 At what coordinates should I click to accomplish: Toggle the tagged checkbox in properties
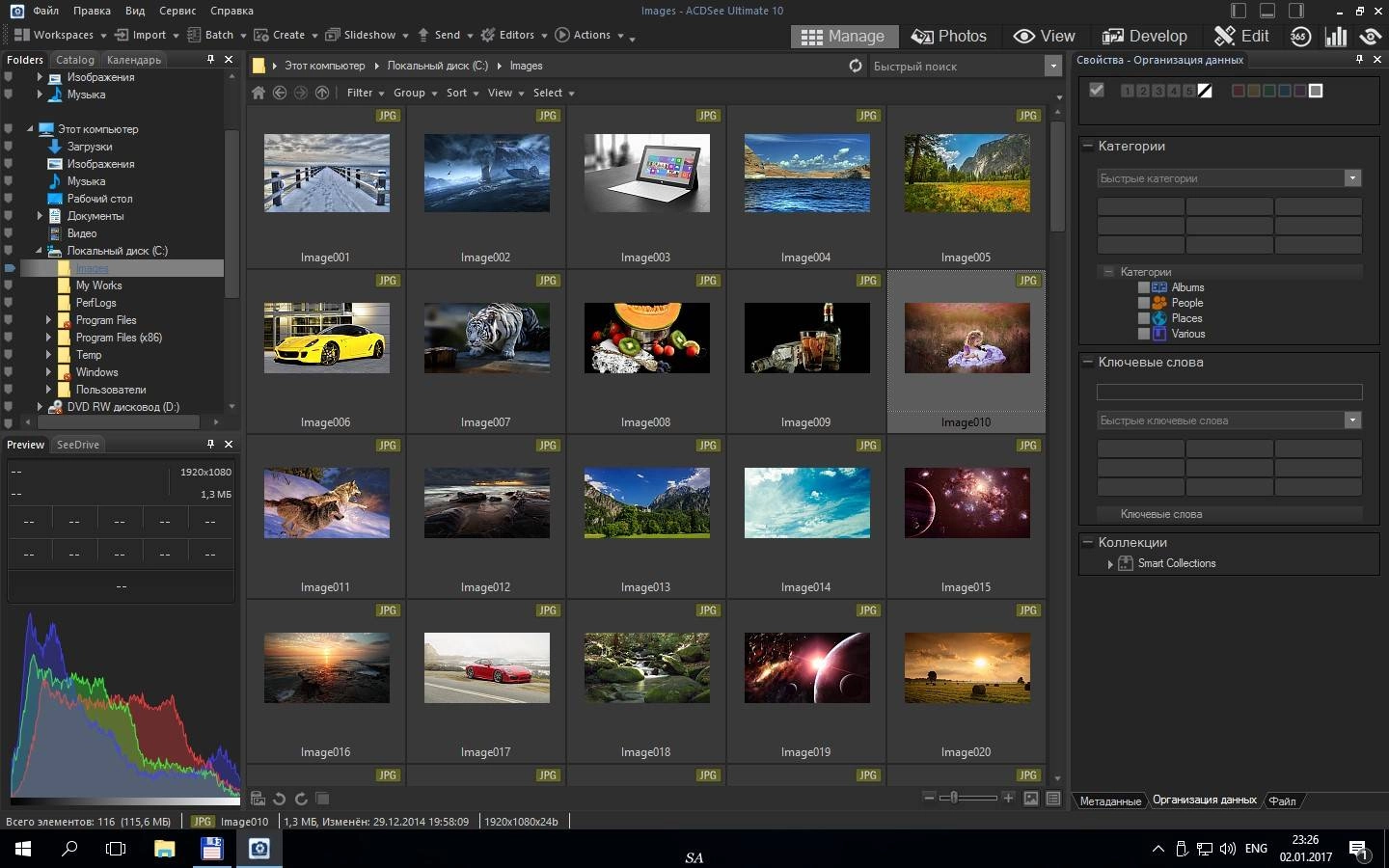[1096, 90]
